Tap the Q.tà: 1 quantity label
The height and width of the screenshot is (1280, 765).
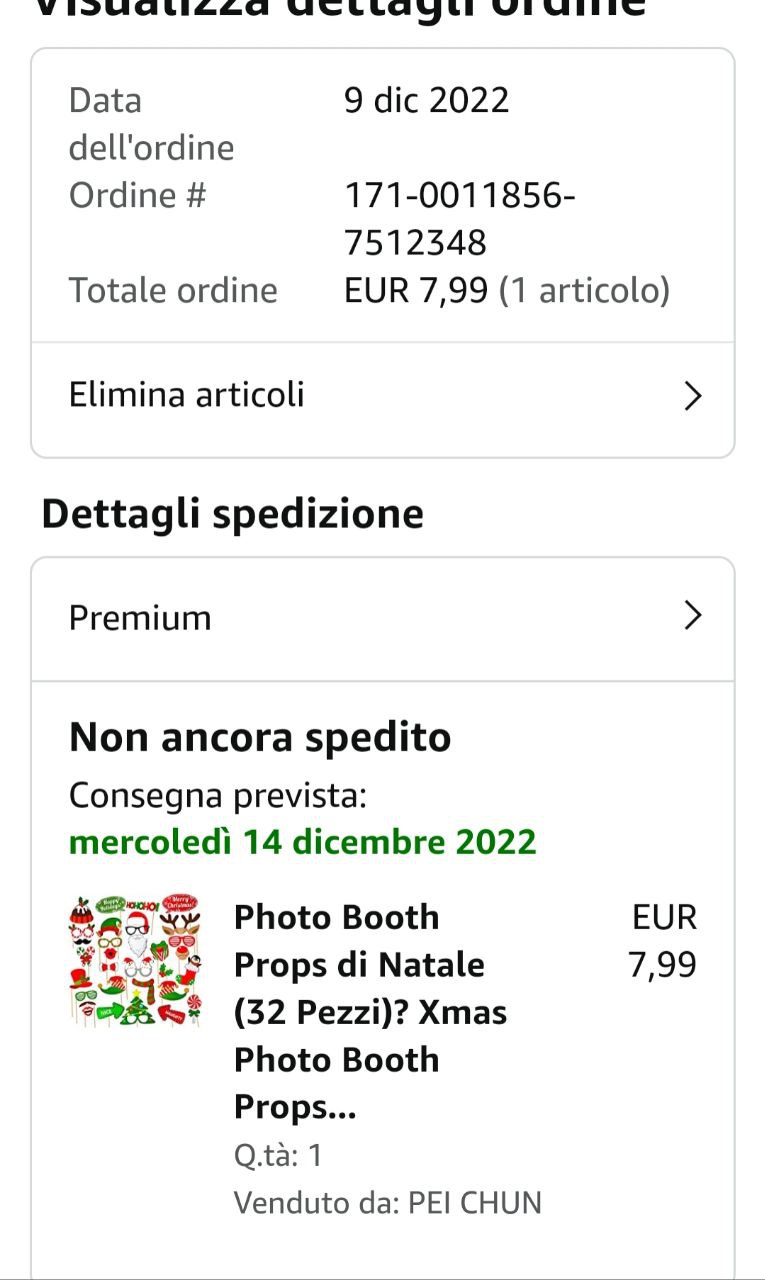(x=278, y=1156)
